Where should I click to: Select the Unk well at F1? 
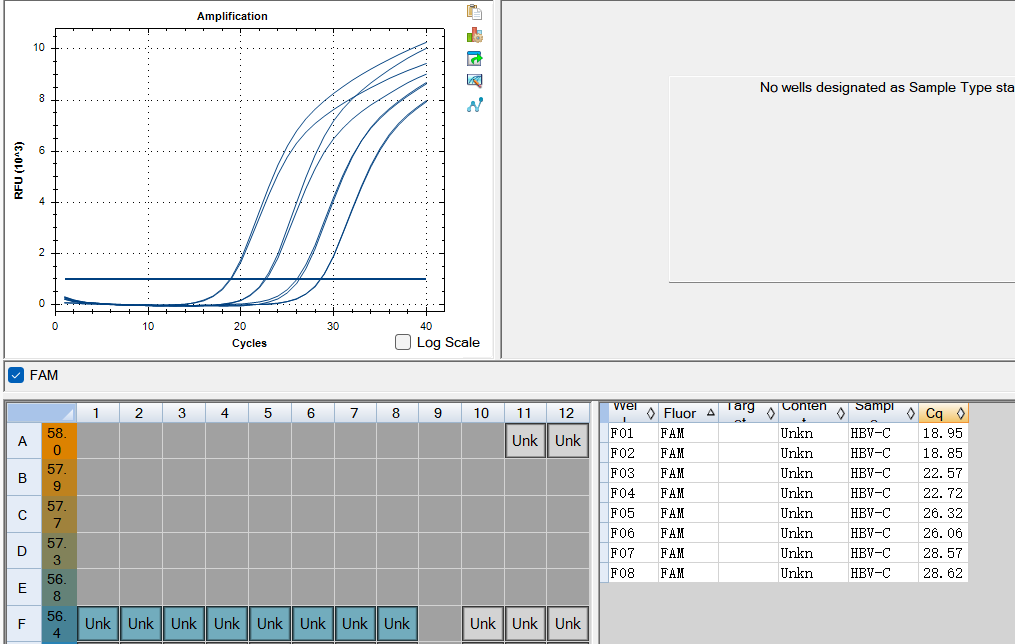[98, 624]
